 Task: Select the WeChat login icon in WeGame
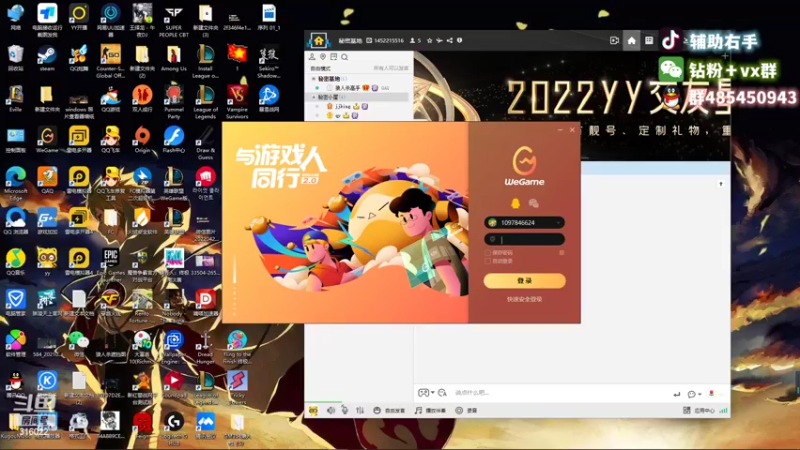click(534, 204)
